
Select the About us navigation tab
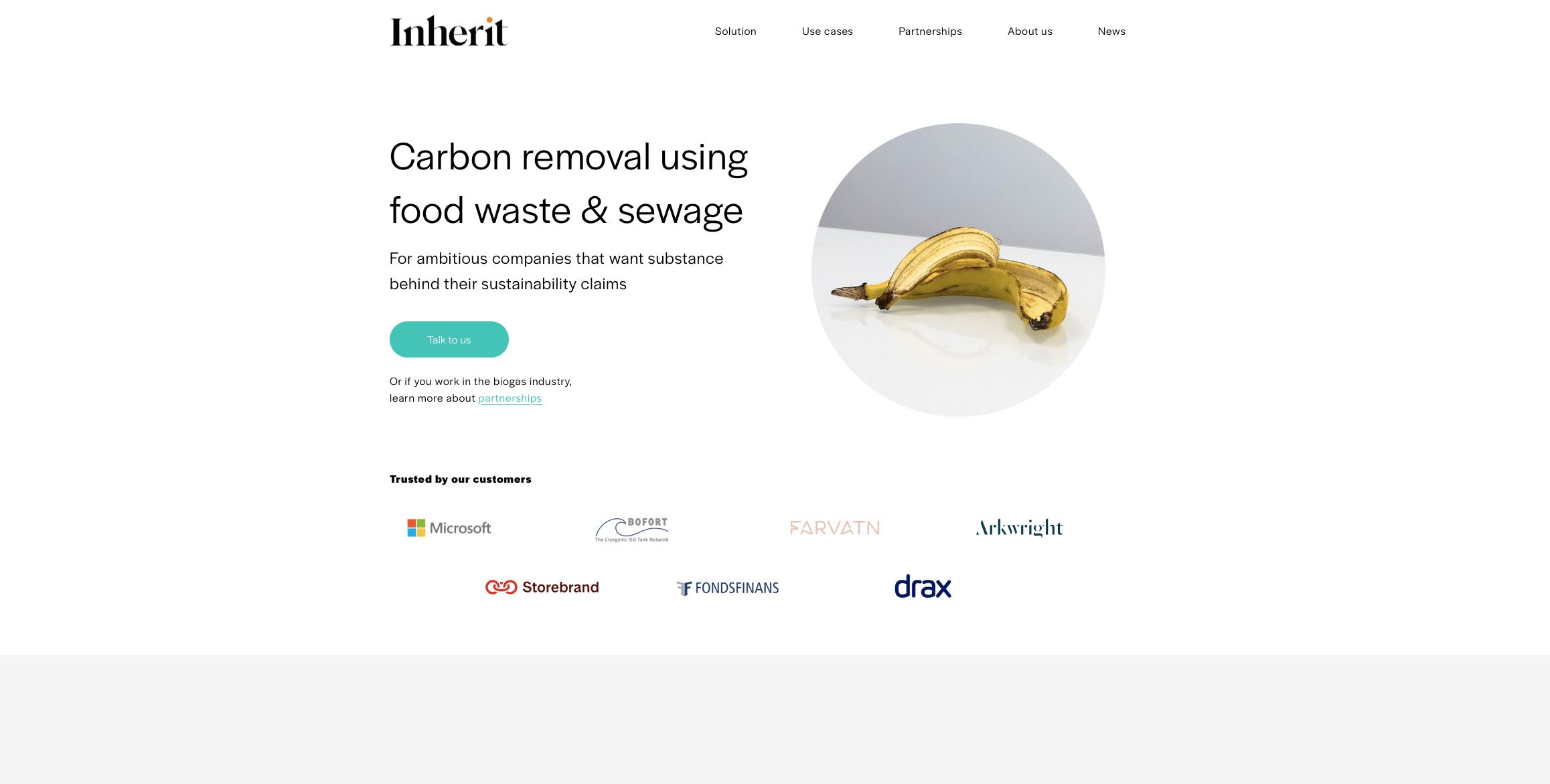1030,31
